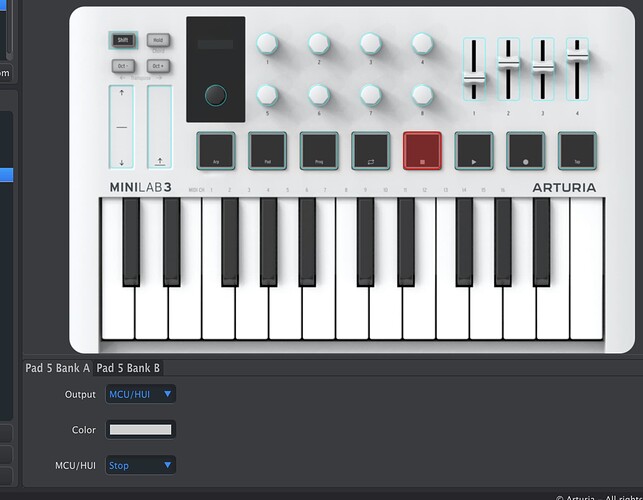The image size is (643, 500).
Task: Click the first black piano key
Action: click(x=131, y=242)
